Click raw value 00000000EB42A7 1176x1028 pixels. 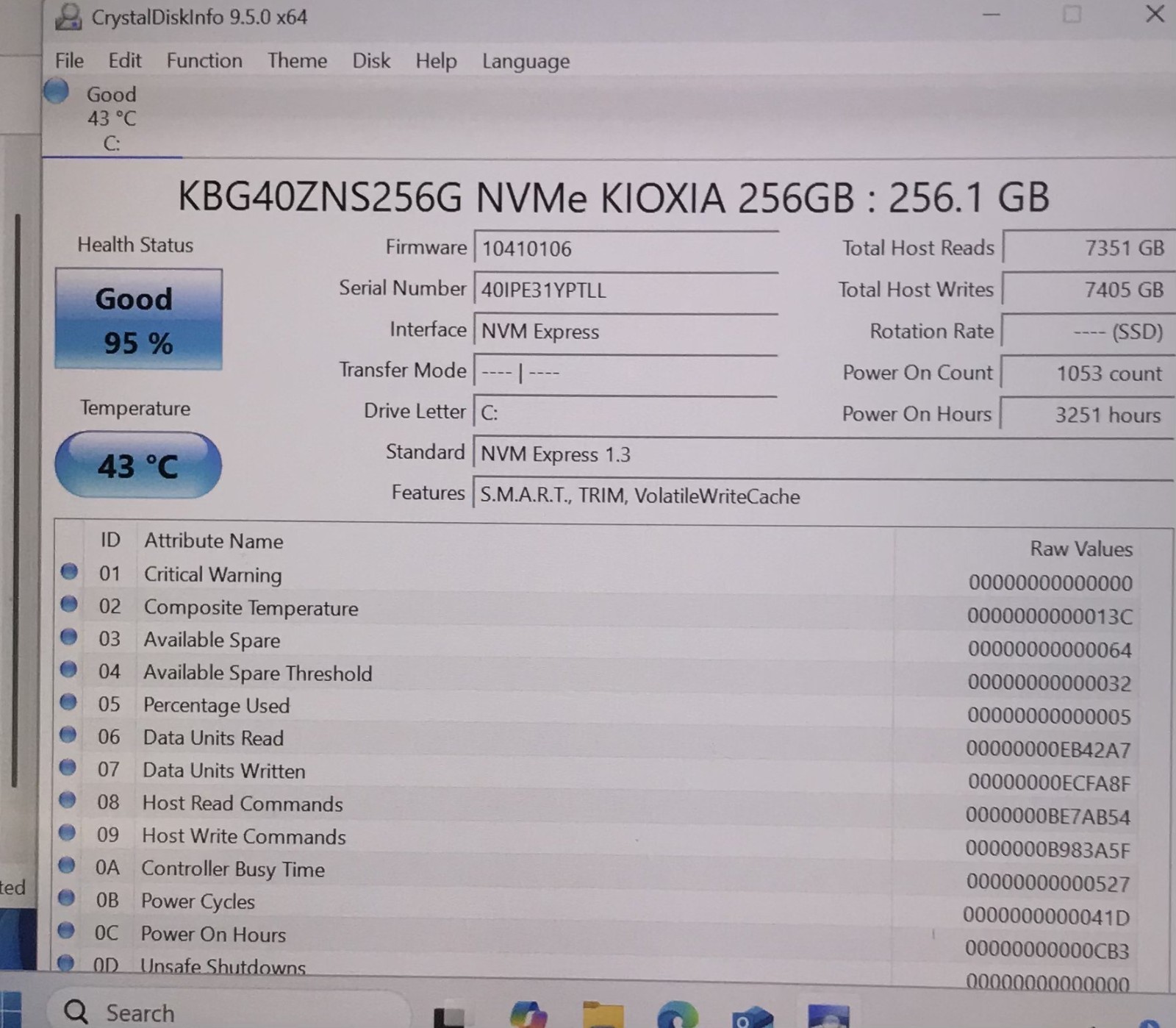pos(1048,750)
